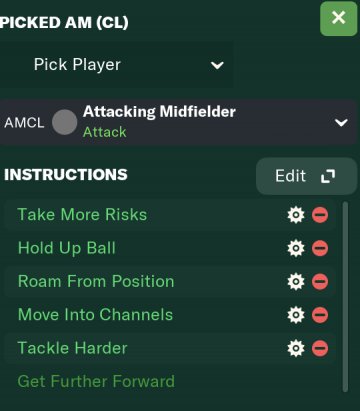Click the Edit instructions button
The height and width of the screenshot is (411, 360).
pos(306,176)
